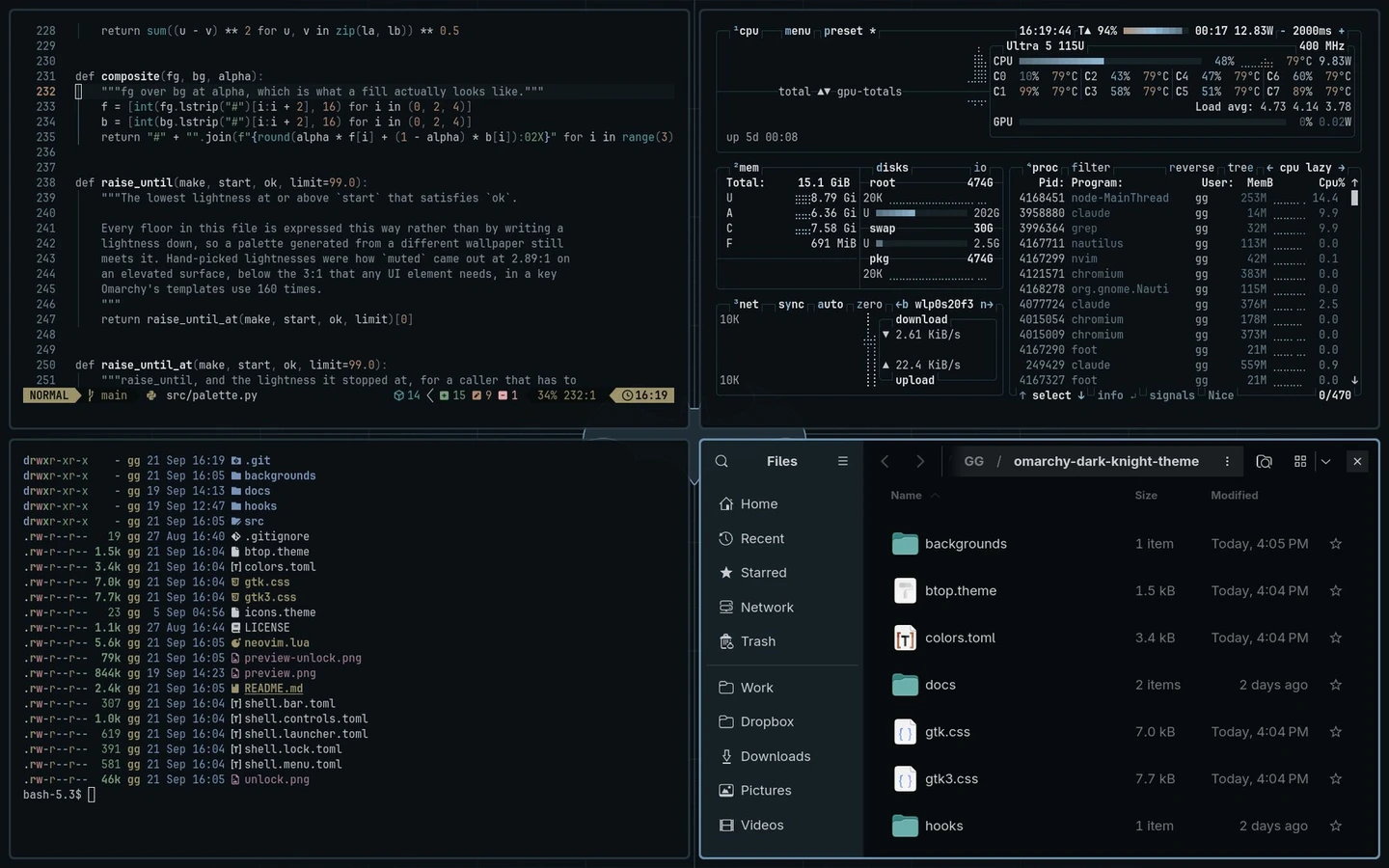1389x868 pixels.
Task: Click filter in btop proc box
Action: [x=1091, y=168]
